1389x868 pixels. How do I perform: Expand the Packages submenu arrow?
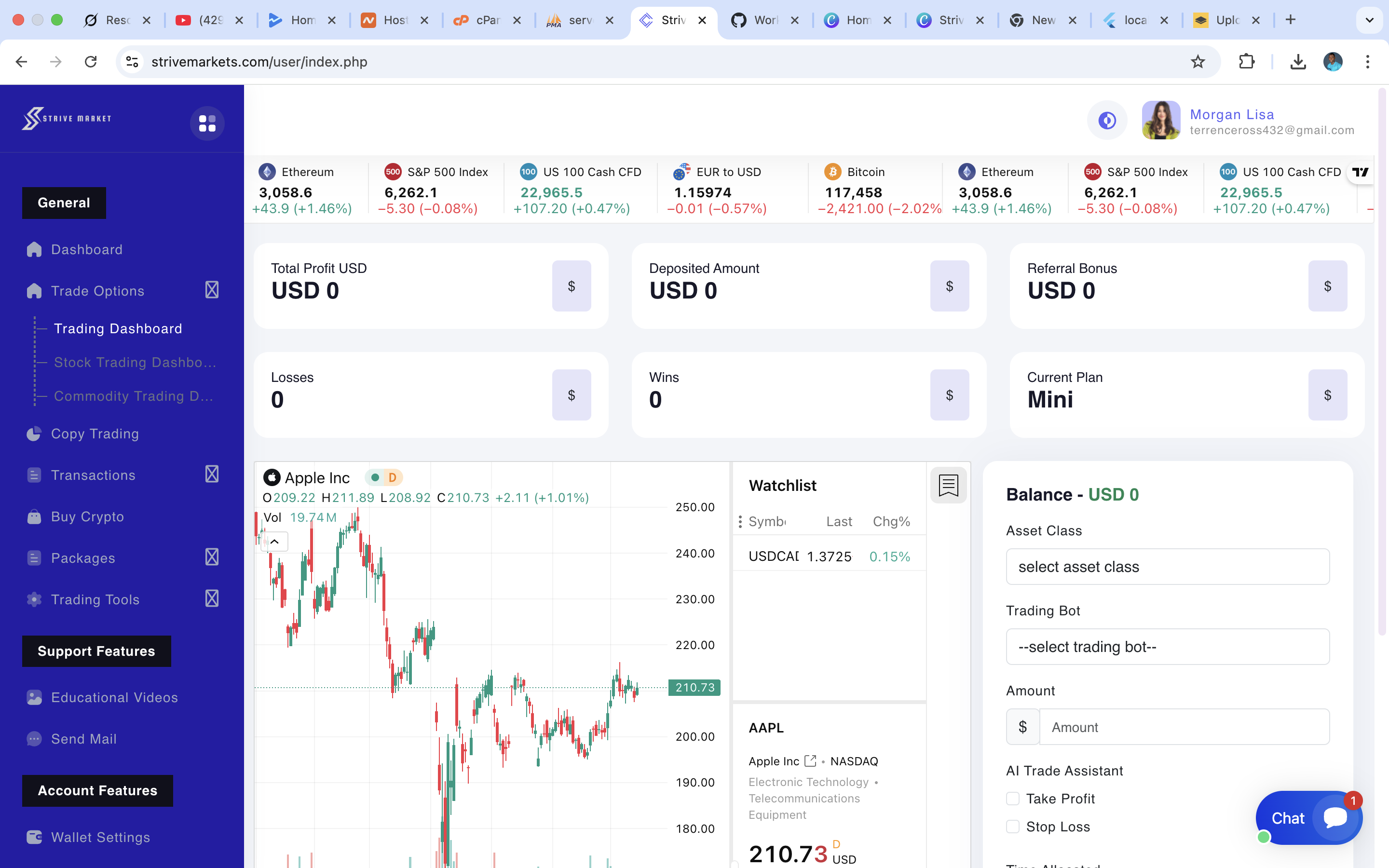click(x=212, y=557)
